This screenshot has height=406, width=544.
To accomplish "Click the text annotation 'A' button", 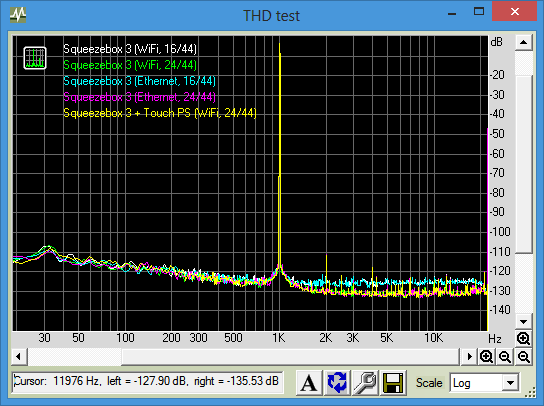I will coord(309,382).
